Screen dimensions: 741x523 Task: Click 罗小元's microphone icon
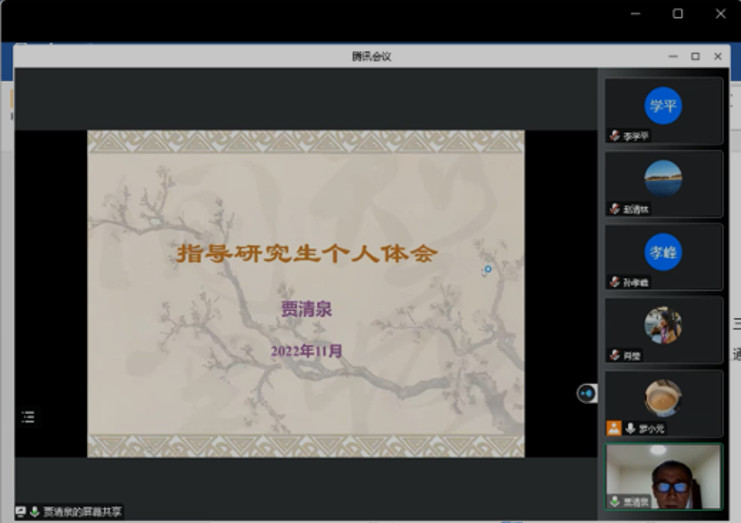point(630,428)
